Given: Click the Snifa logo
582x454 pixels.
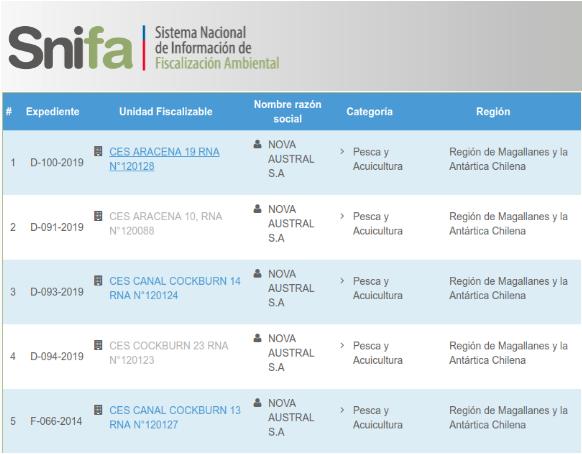Looking at the screenshot, I should click(71, 48).
